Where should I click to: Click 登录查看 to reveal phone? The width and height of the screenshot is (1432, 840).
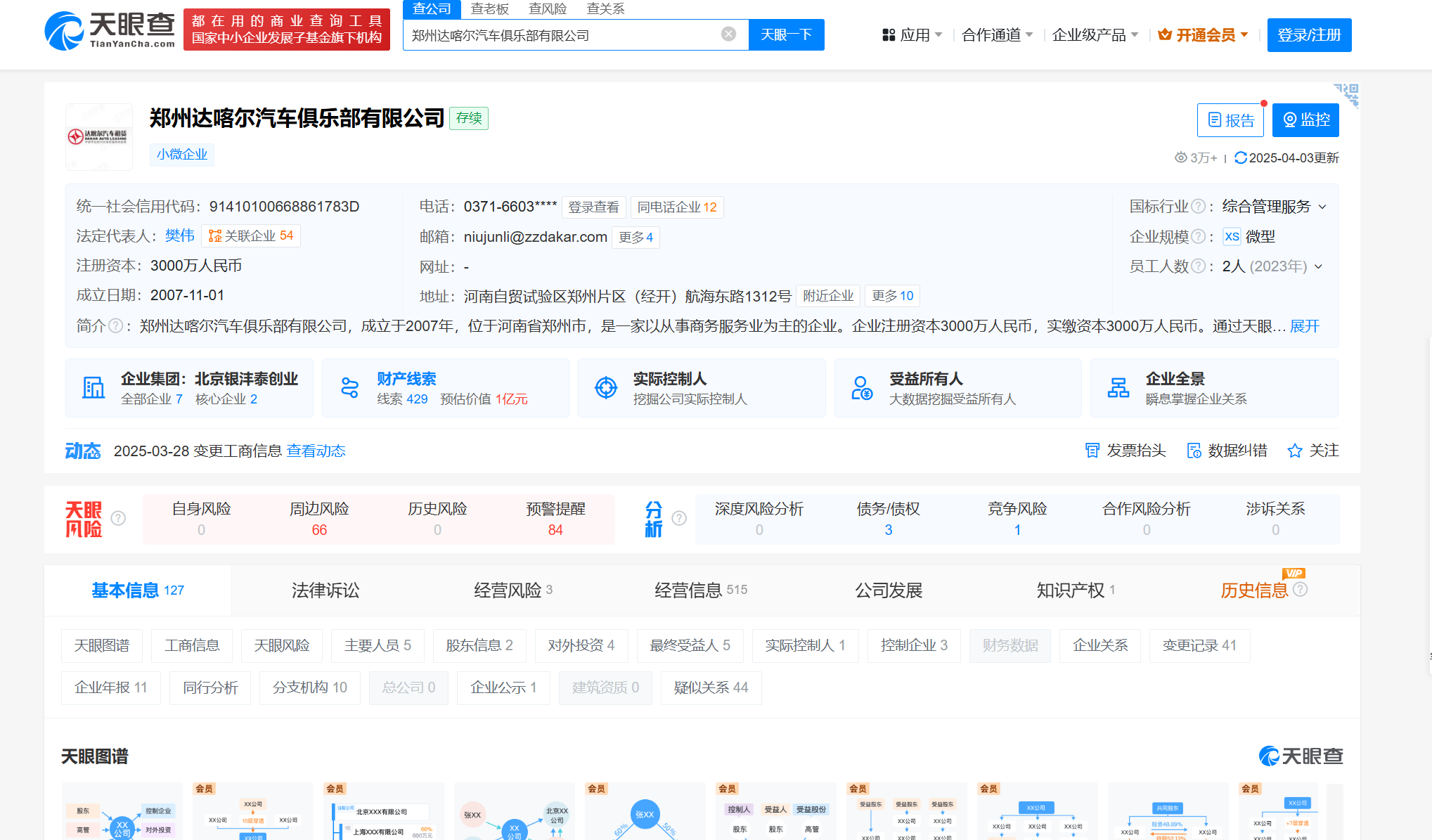tap(593, 207)
